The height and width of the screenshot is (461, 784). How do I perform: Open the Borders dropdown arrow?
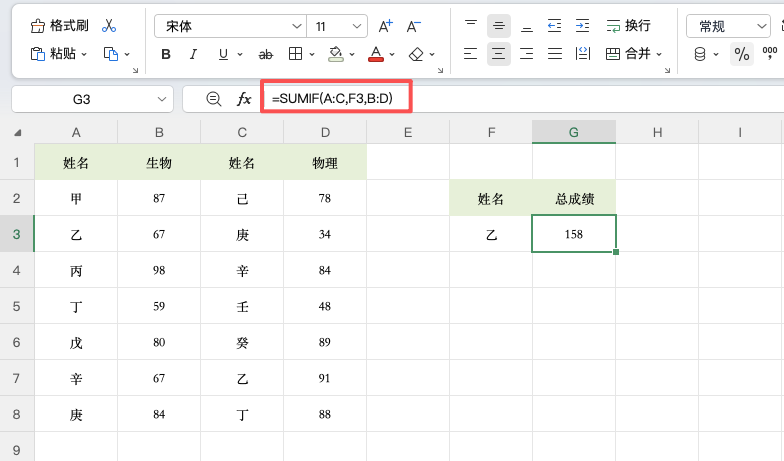(312, 54)
